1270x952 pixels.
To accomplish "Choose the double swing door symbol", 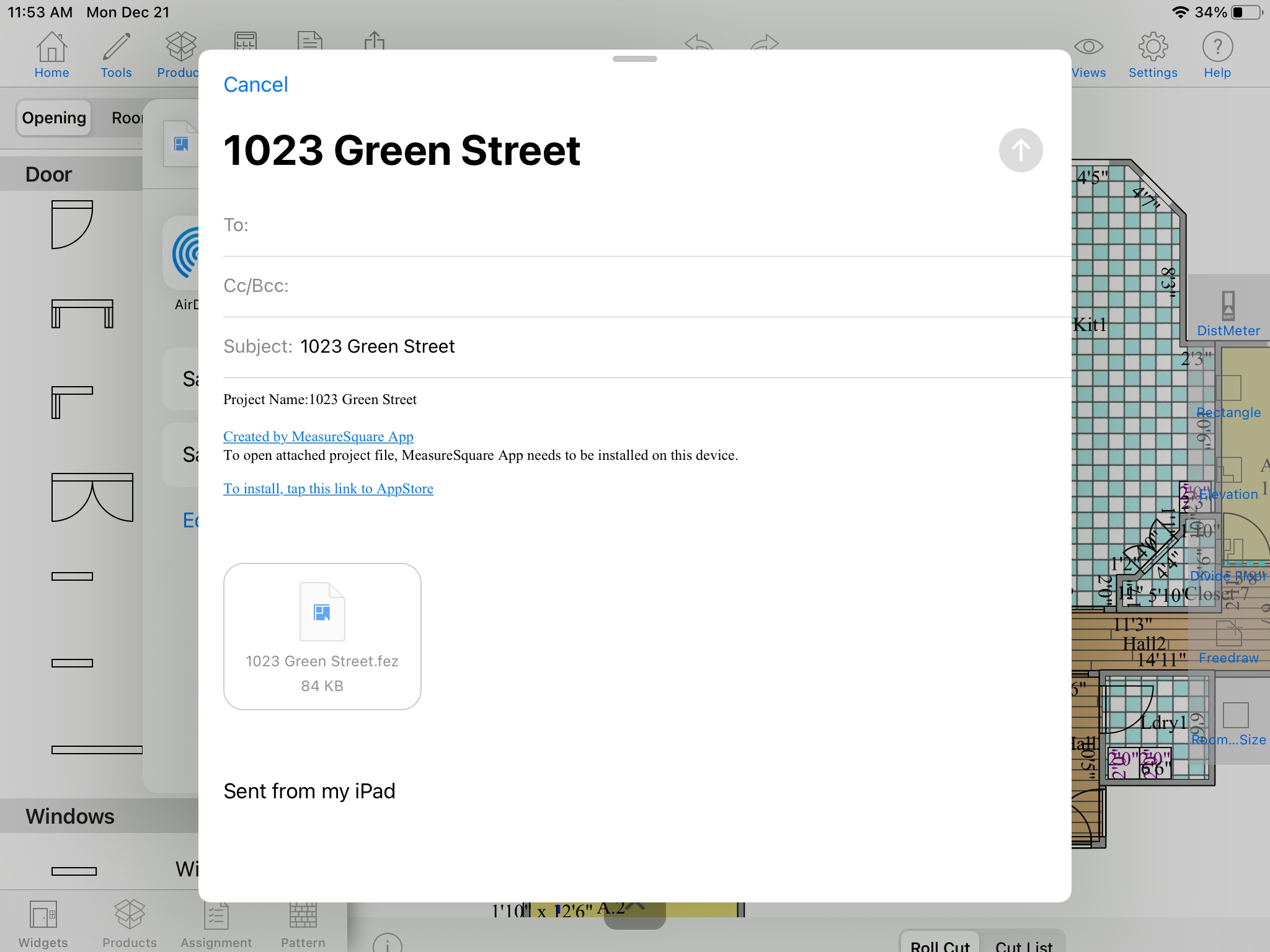I will [x=92, y=498].
